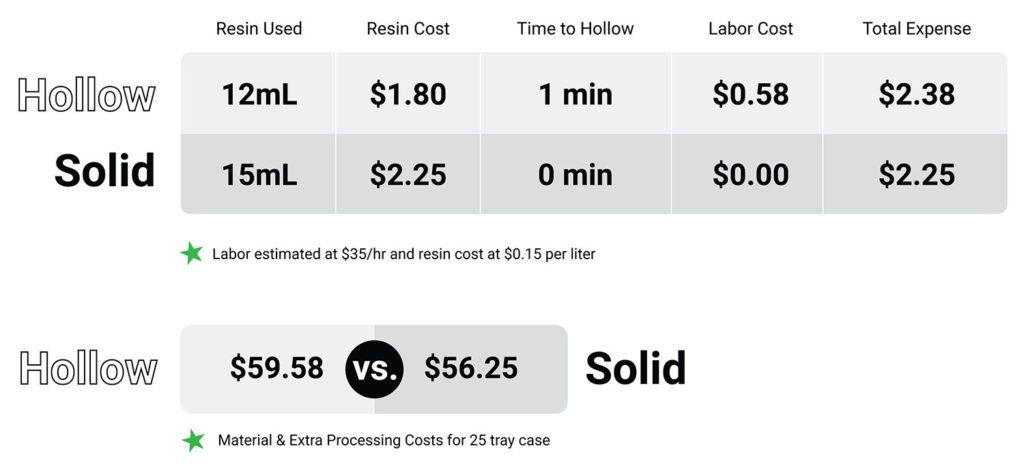Click the $2.25 solid resin cost cell
Viewport: 1024px width, 470px height.
[408, 174]
